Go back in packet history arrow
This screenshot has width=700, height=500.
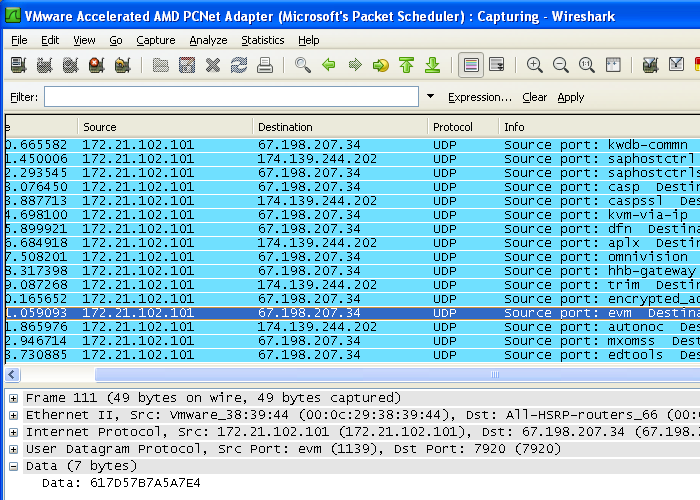pyautogui.click(x=329, y=65)
